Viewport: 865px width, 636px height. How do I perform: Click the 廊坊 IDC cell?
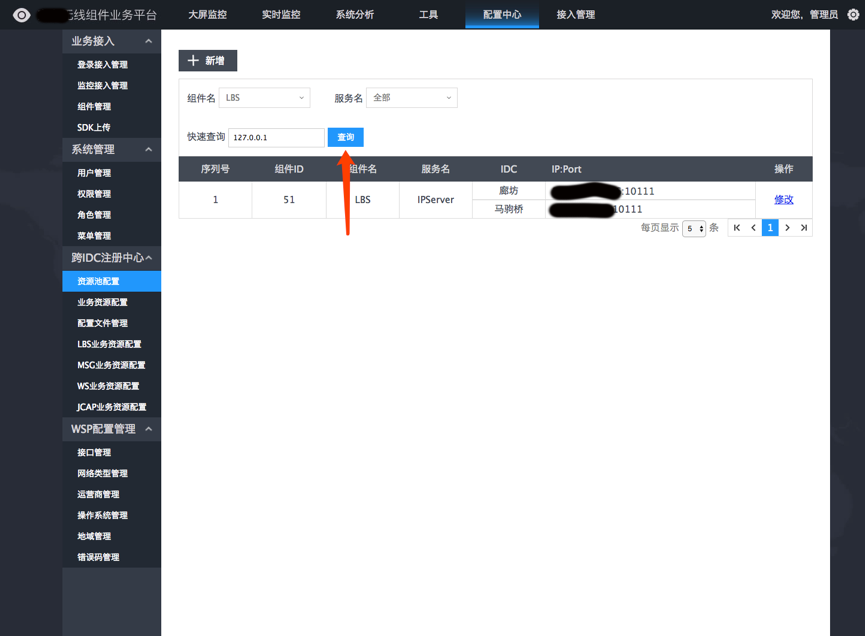(x=509, y=190)
